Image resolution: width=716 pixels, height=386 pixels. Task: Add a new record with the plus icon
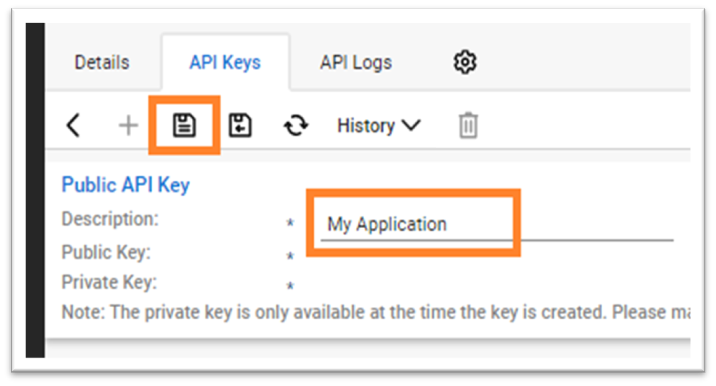click(128, 125)
